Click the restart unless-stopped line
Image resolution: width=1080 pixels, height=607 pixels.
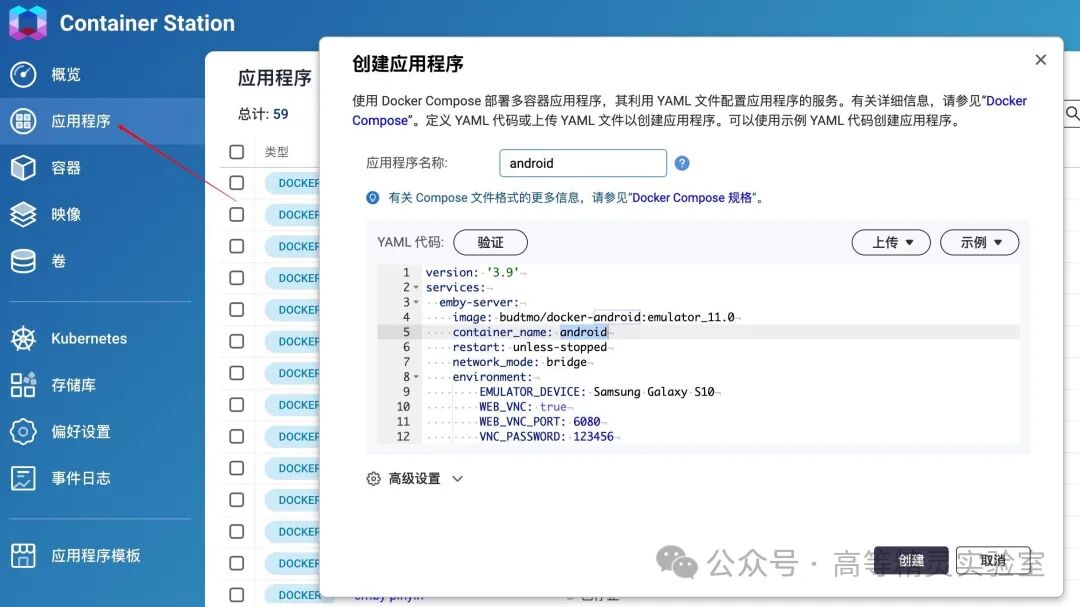coord(530,347)
